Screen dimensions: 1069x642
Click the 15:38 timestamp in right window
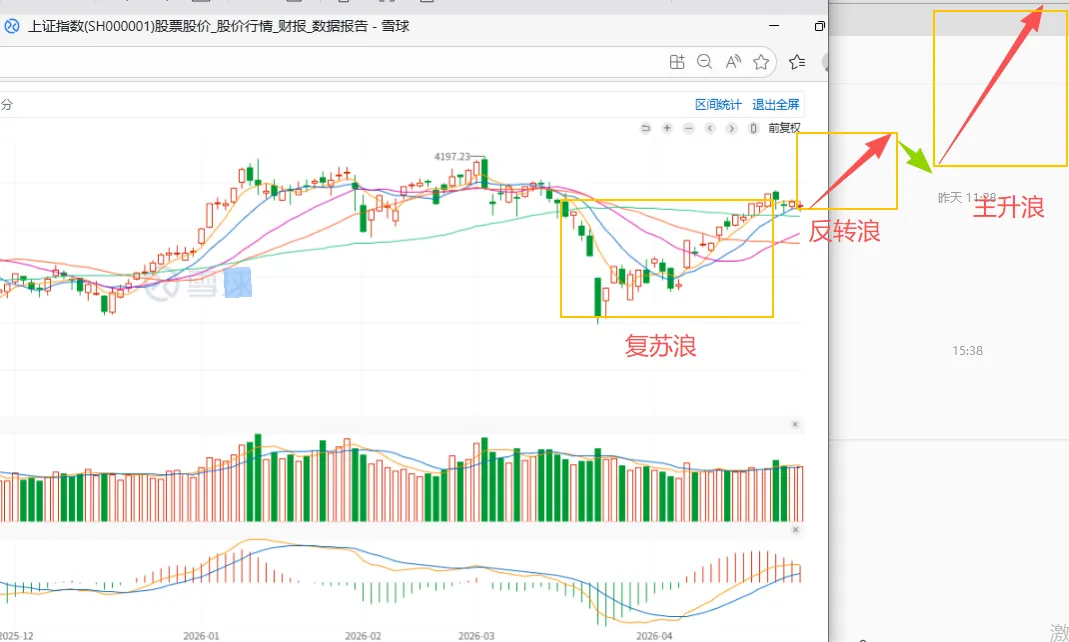[x=967, y=351]
